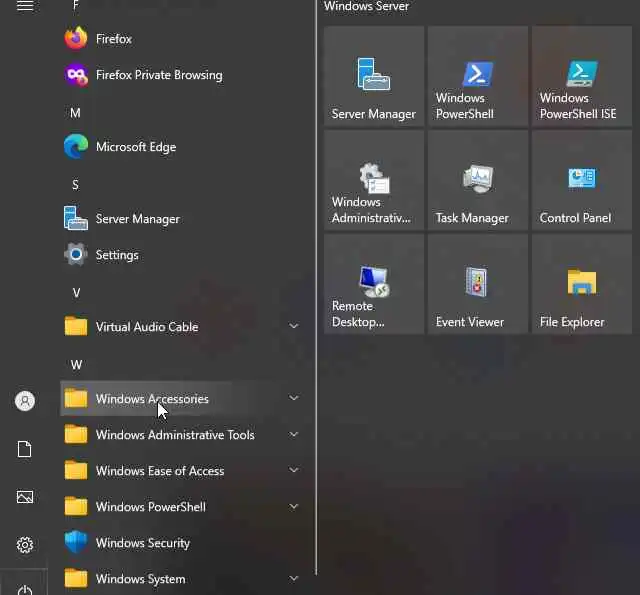Image resolution: width=640 pixels, height=595 pixels.
Task: Expand the Windows Administrative Tools chevron
Action: tap(293, 434)
